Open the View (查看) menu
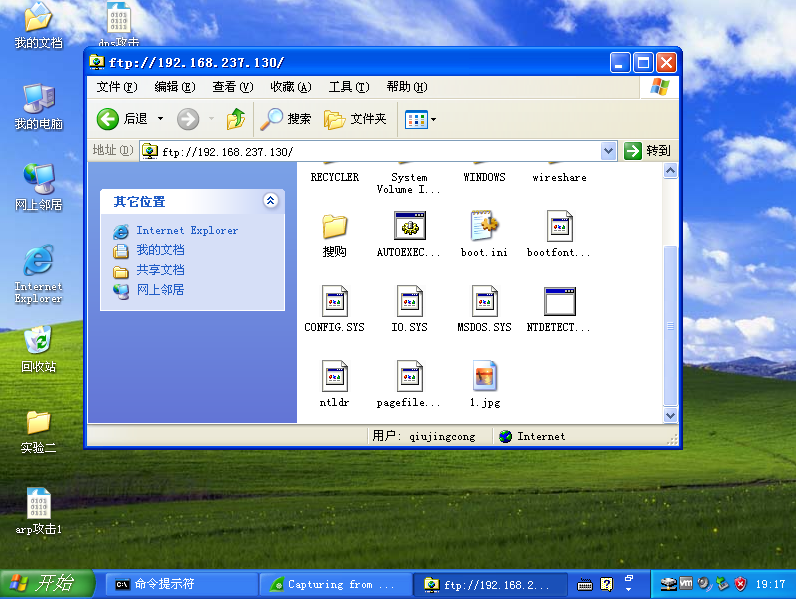 (233, 87)
